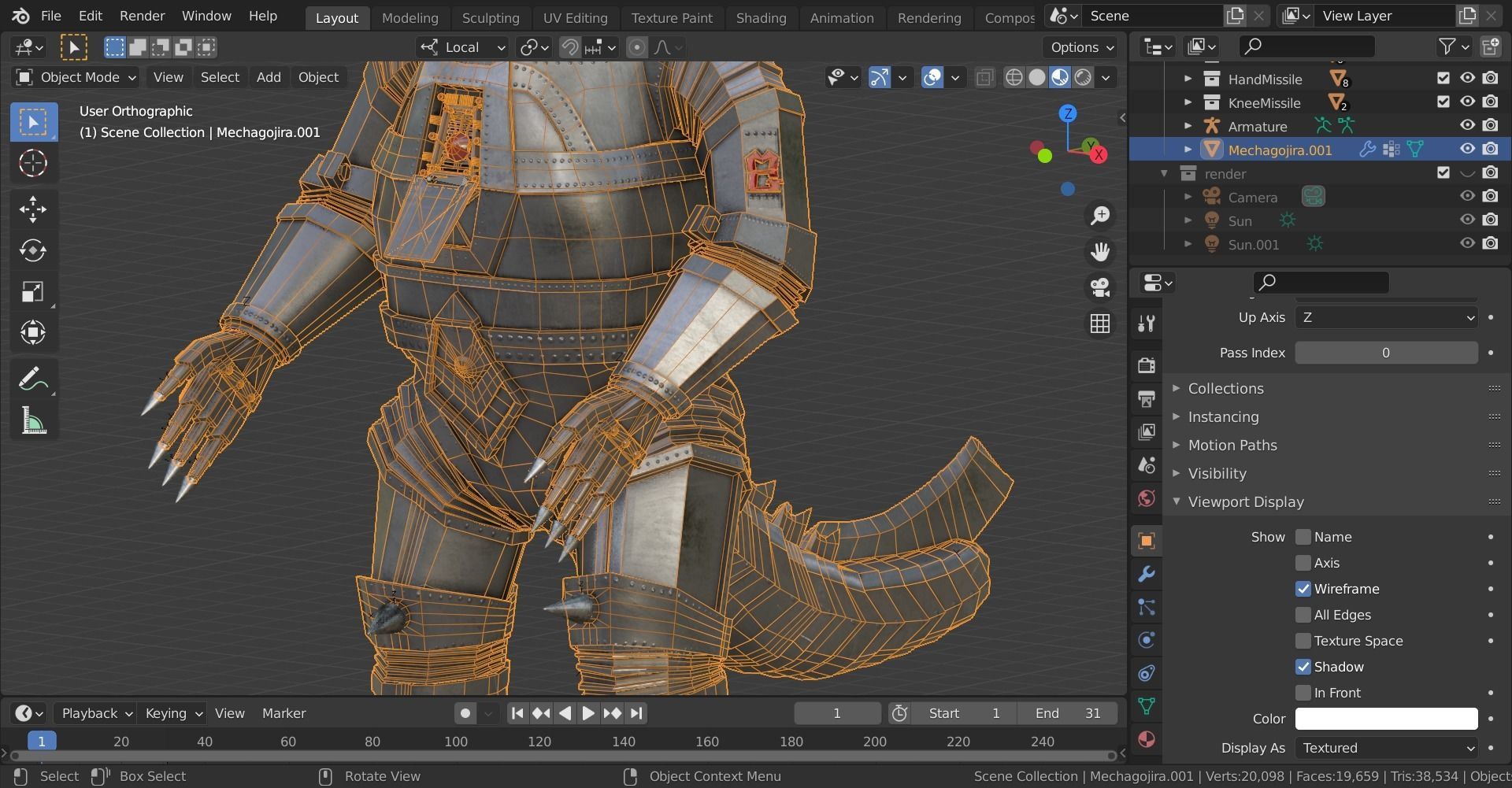Enable the In Front checkbox
The width and height of the screenshot is (1512, 788).
click(x=1303, y=693)
